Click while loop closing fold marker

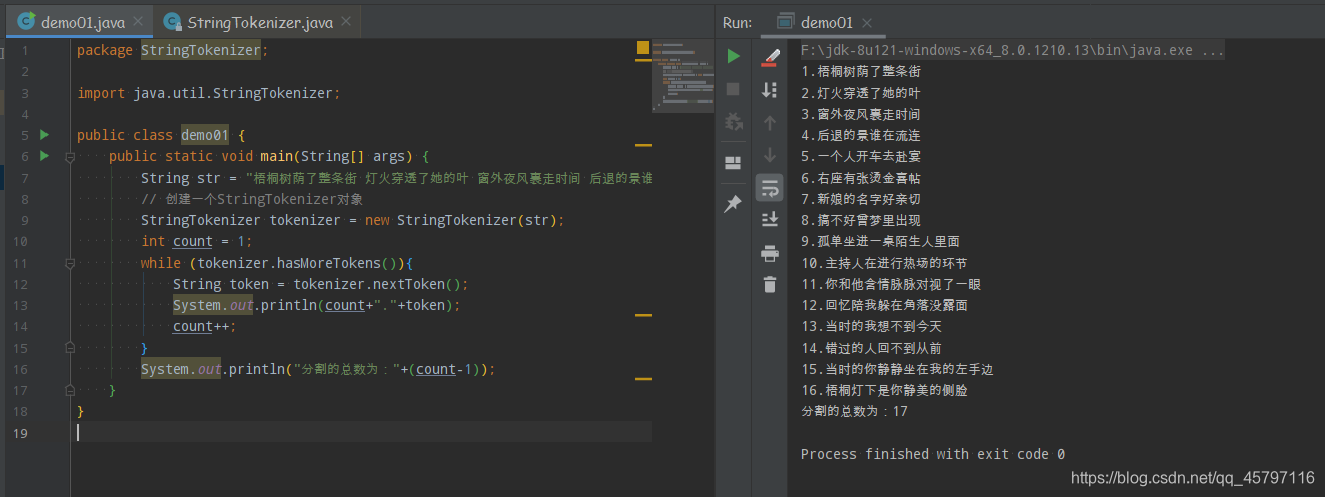point(70,348)
